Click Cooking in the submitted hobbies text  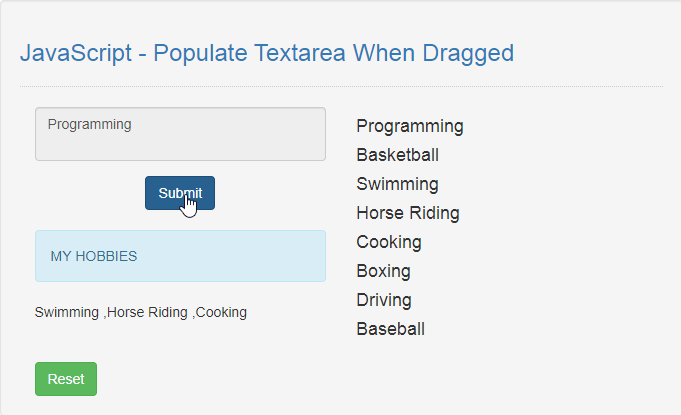(x=221, y=313)
